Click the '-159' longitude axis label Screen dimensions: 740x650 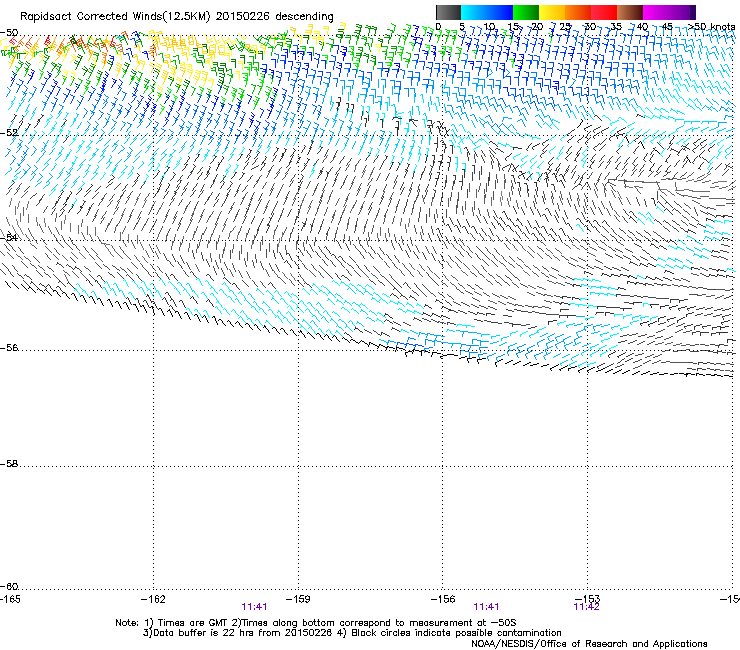coord(298,599)
